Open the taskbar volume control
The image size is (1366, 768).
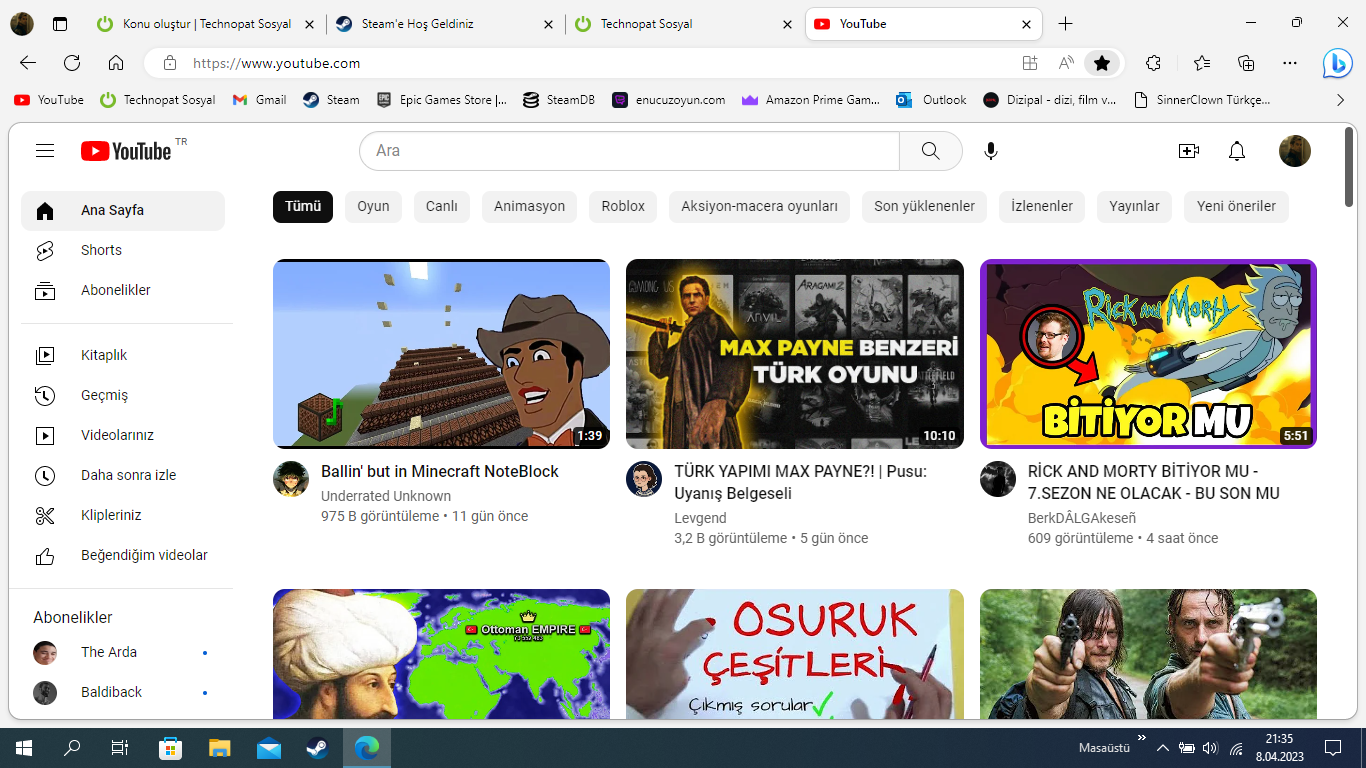click(1210, 748)
